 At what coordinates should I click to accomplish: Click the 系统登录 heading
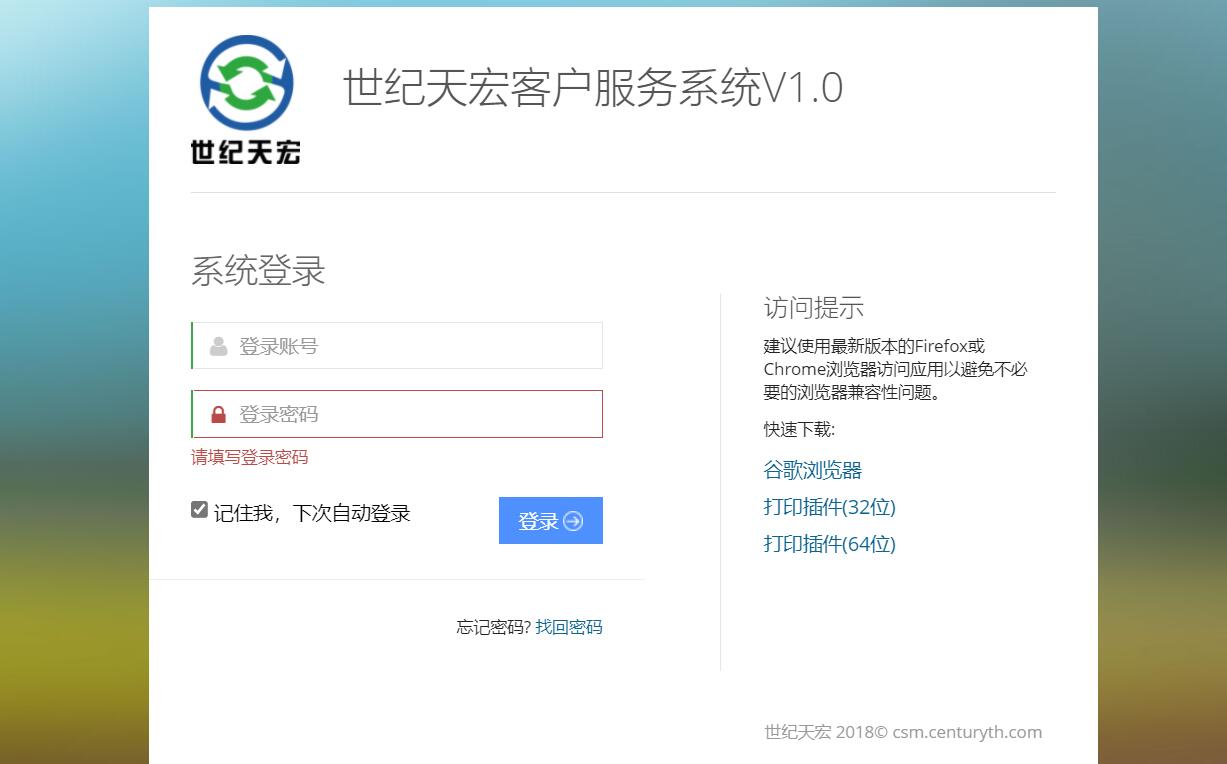(x=258, y=272)
